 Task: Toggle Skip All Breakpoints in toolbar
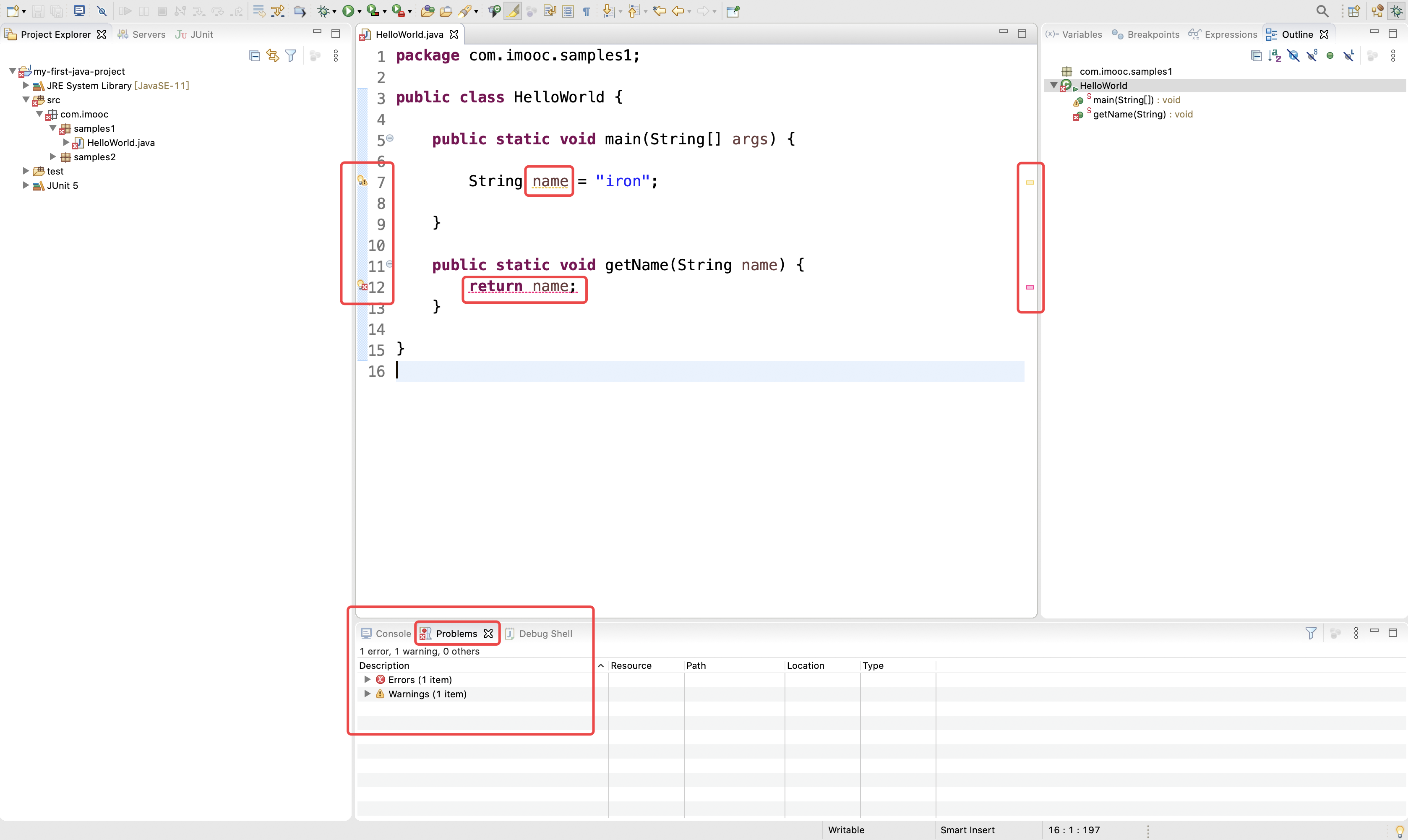tap(102, 11)
